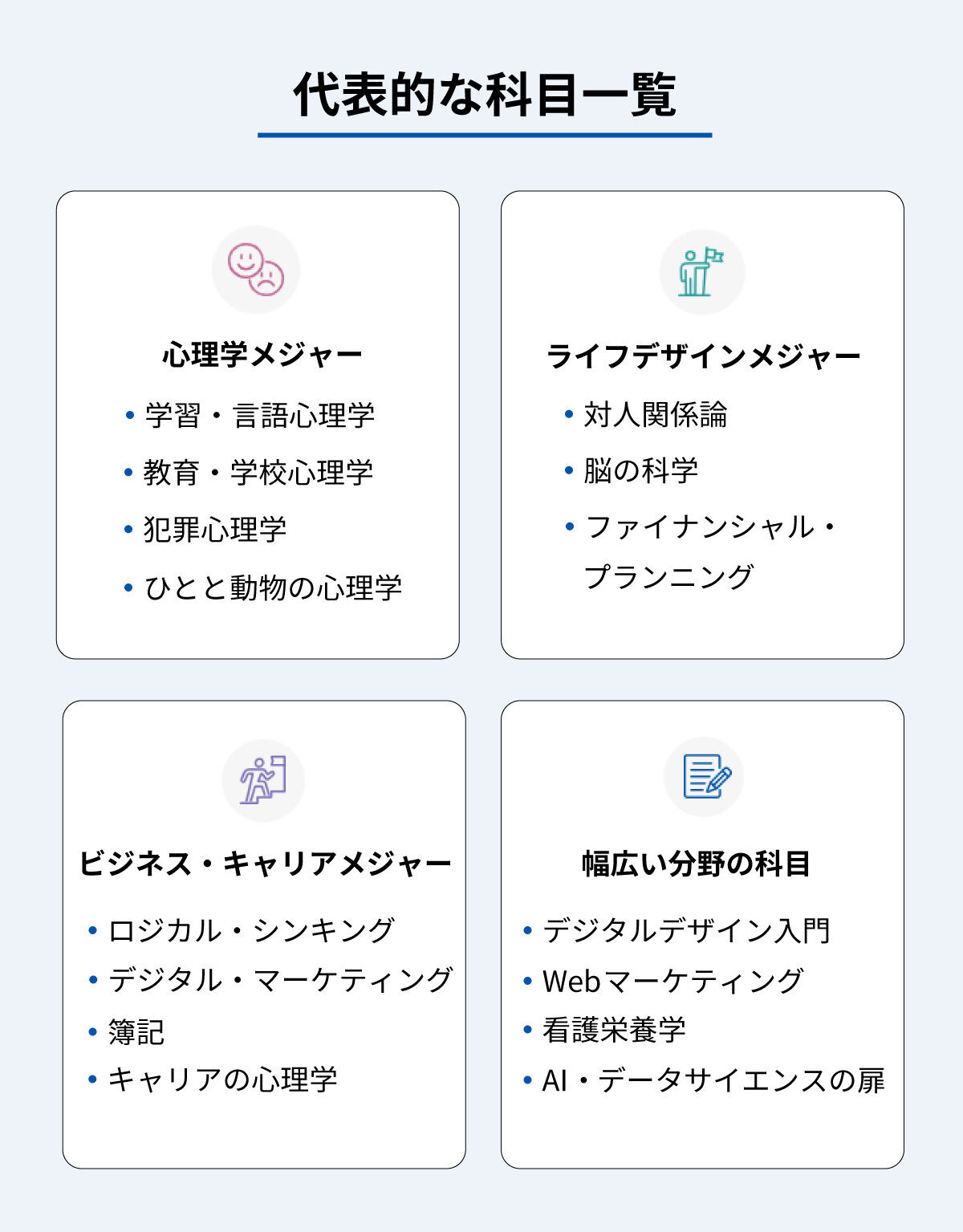
Task: Click the 対人関係論 subject
Action: coord(656,414)
